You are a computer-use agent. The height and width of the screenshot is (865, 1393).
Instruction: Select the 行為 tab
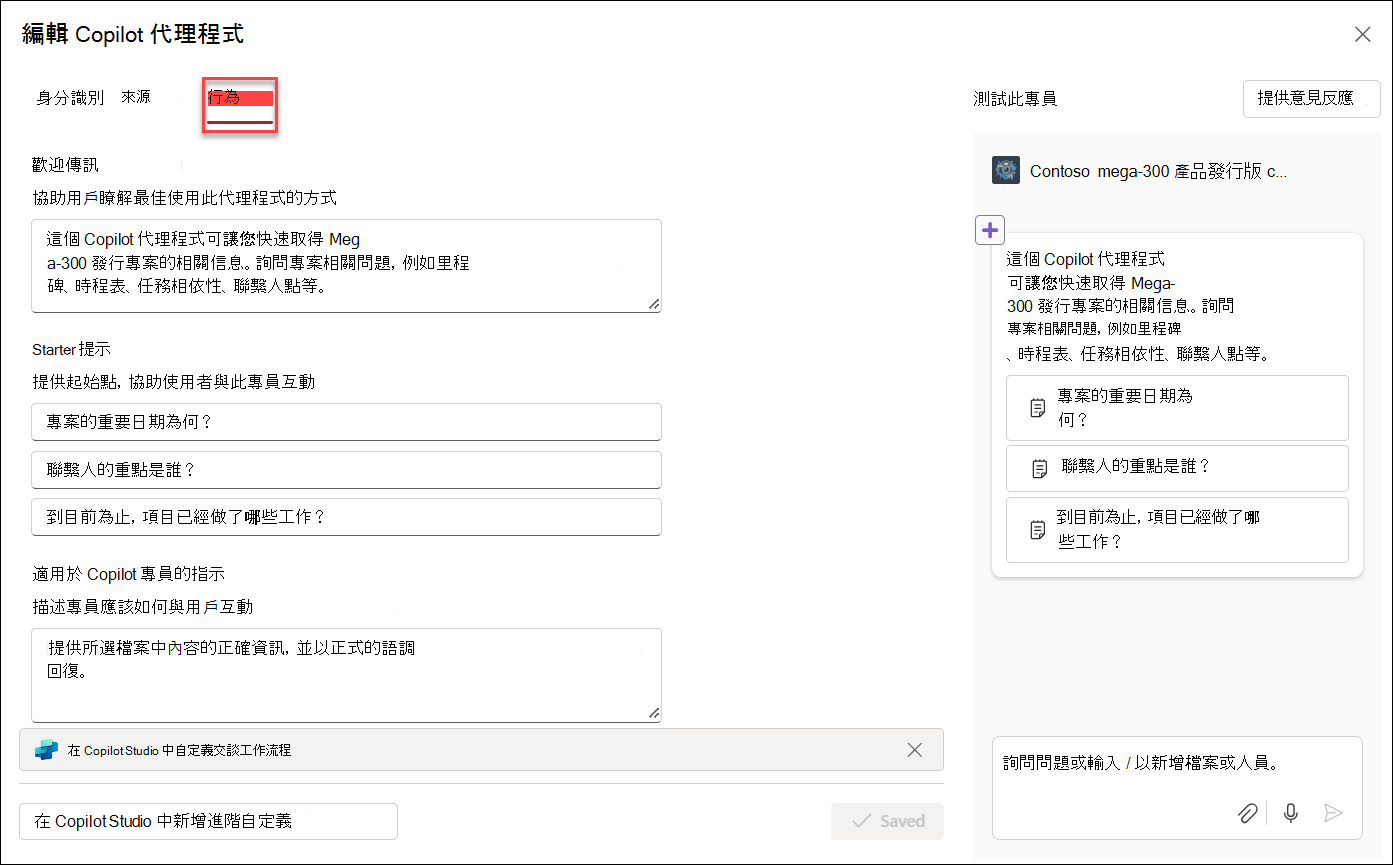click(x=239, y=103)
